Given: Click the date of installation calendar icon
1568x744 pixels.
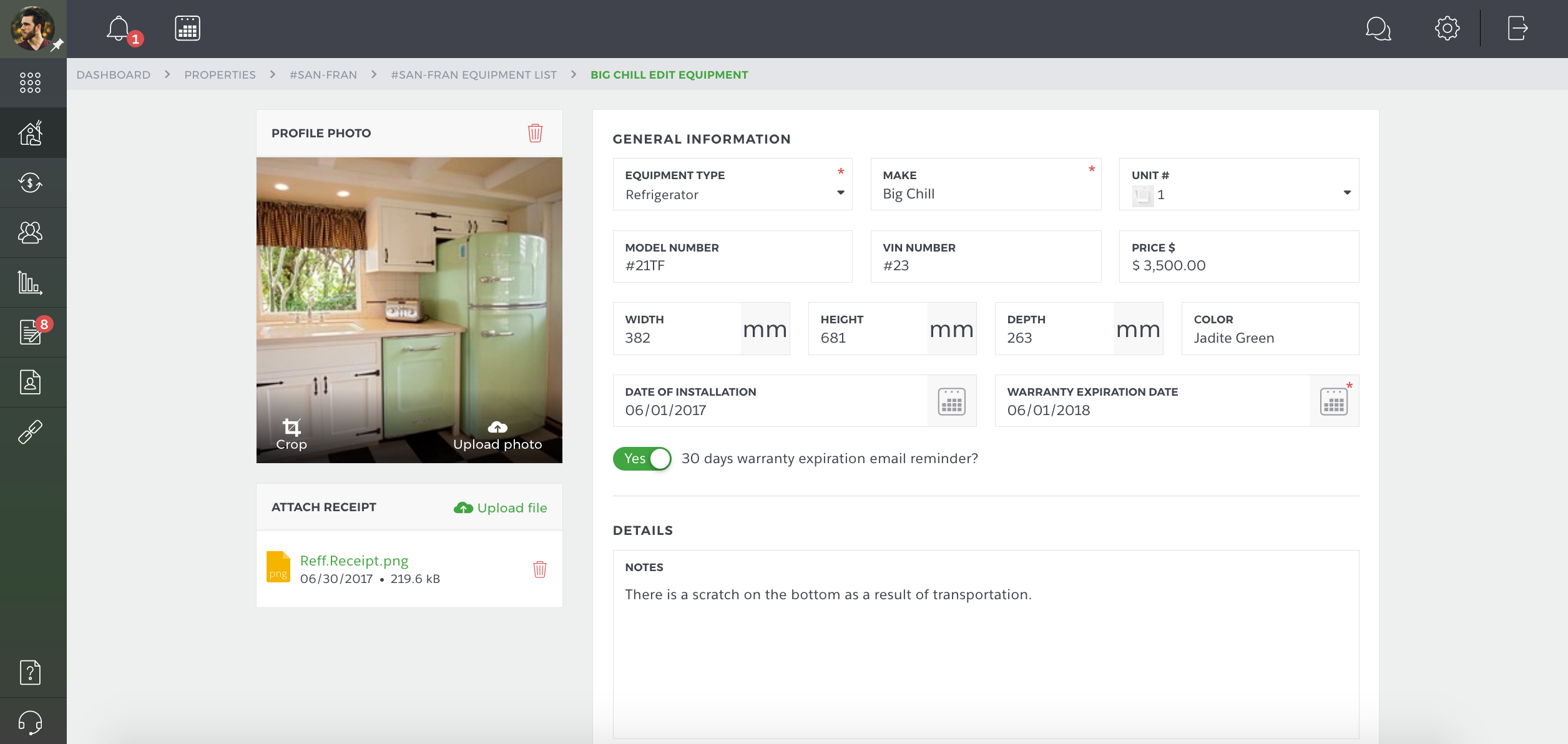Looking at the screenshot, I should 951,401.
